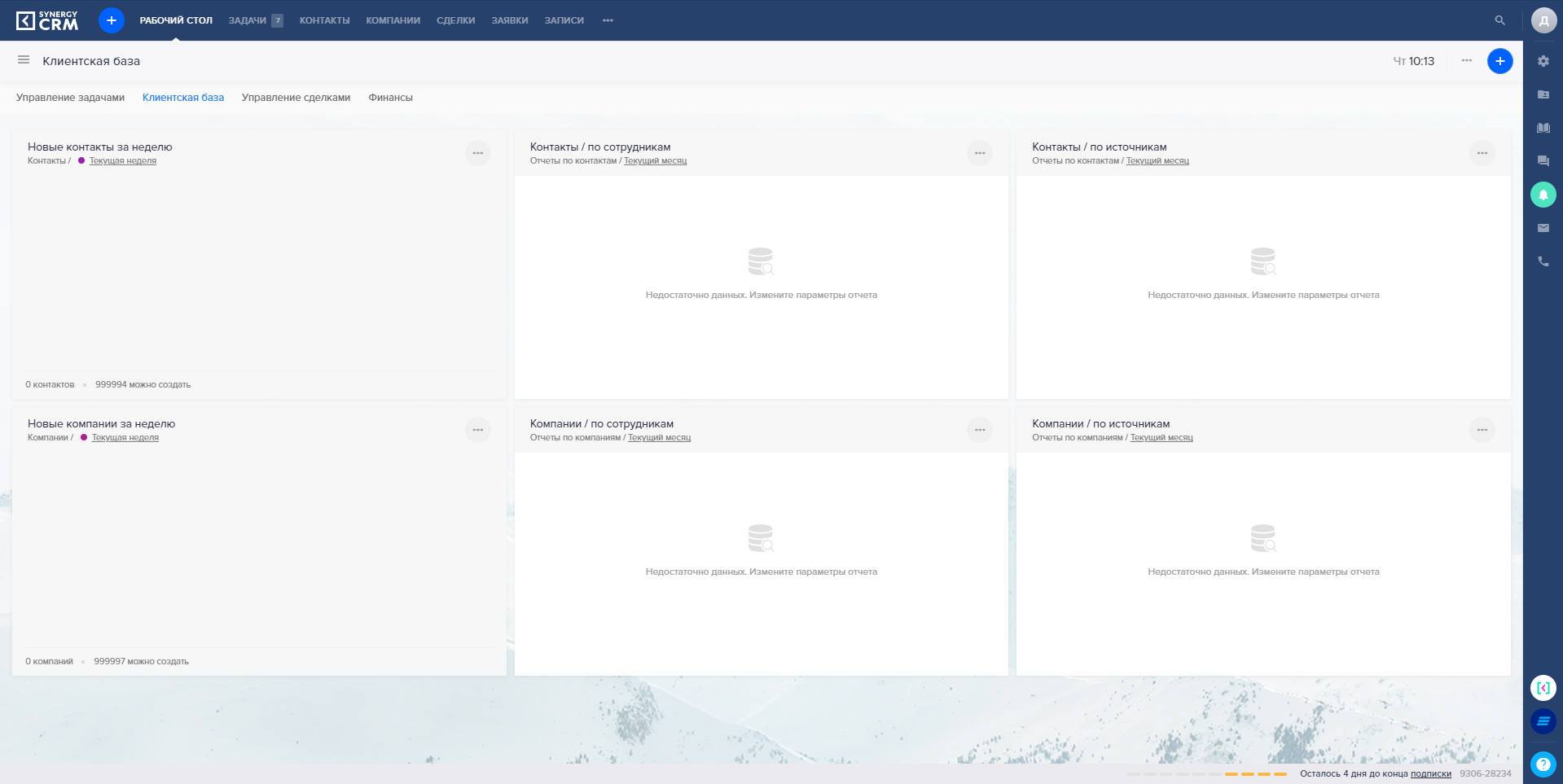This screenshot has height=784, width=1563.
Task: Switch to Управление задачами tab
Action: point(70,98)
